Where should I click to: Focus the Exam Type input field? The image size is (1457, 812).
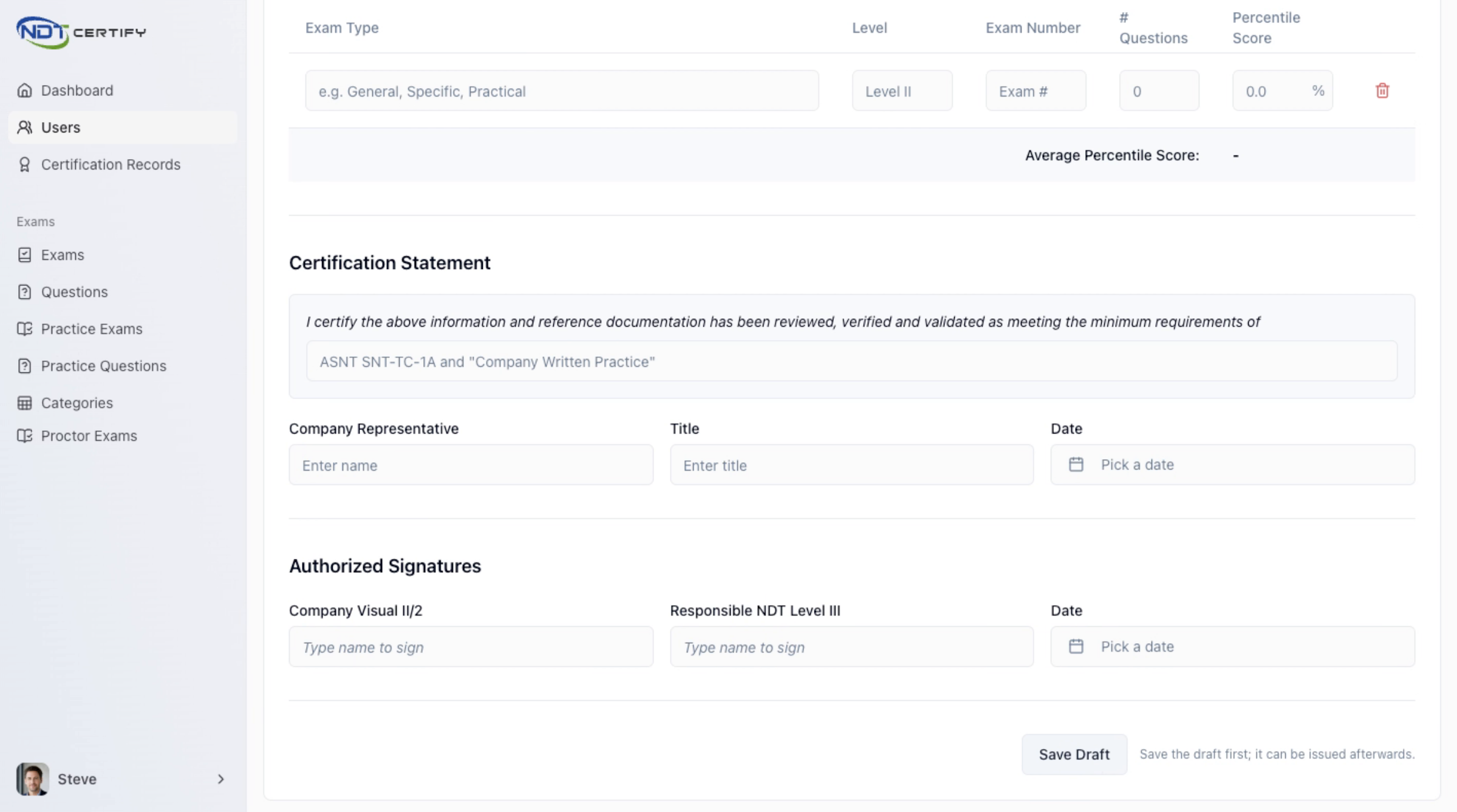(x=562, y=90)
